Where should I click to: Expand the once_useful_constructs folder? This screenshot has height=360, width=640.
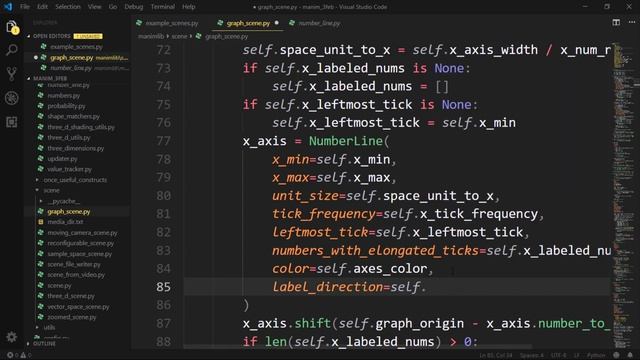tap(75, 180)
